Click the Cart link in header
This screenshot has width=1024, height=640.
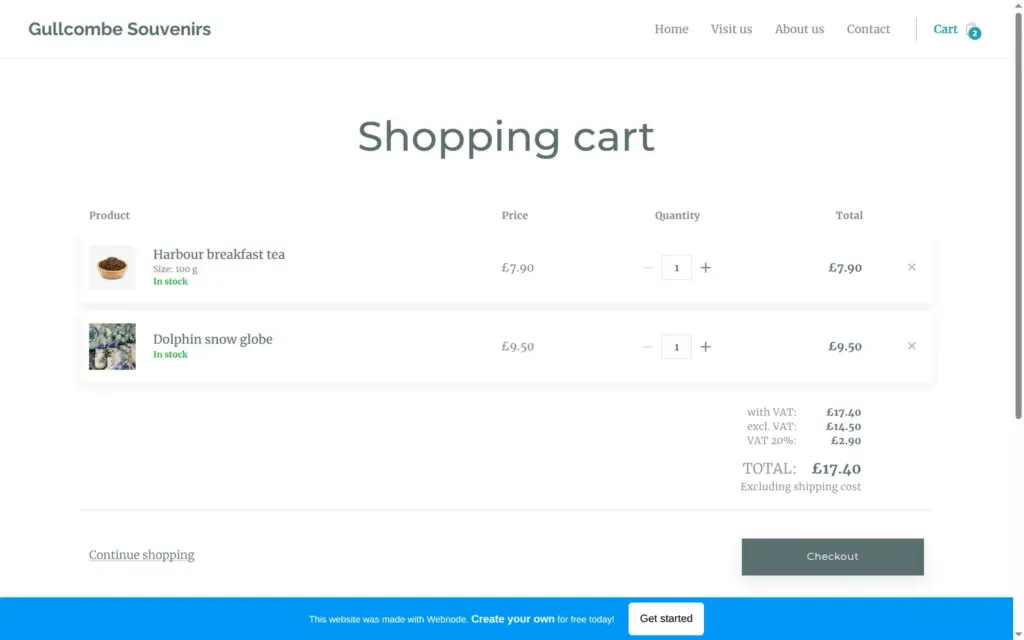[945, 29]
